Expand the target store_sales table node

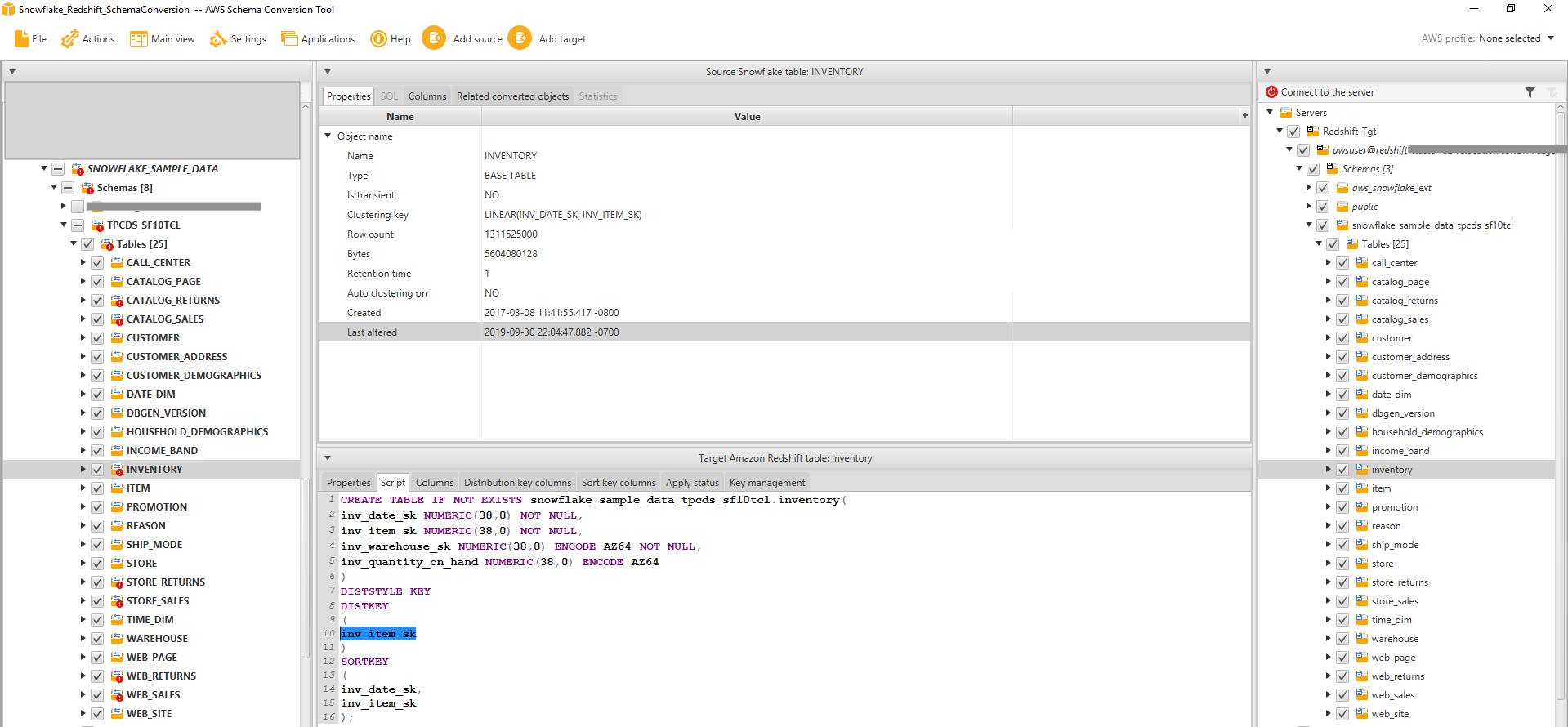coord(1329,601)
